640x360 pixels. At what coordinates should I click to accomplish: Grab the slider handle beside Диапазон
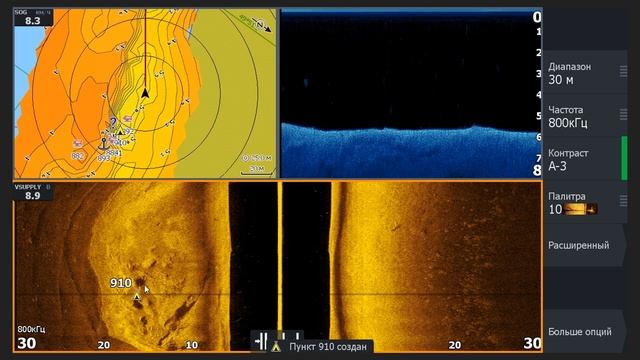(x=623, y=71)
